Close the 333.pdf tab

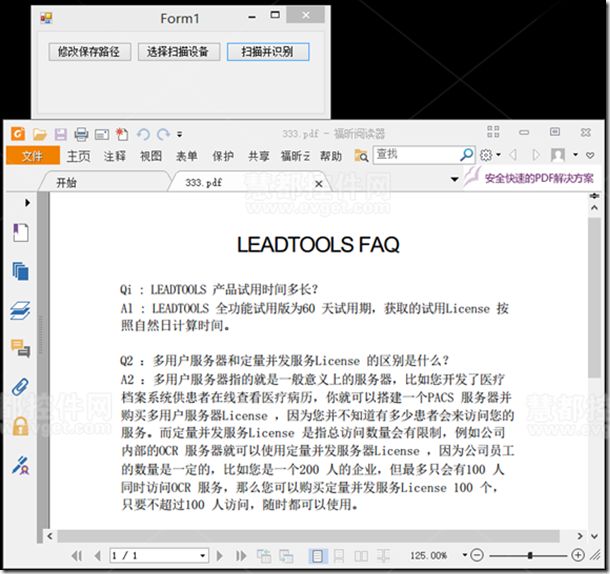[x=319, y=184]
